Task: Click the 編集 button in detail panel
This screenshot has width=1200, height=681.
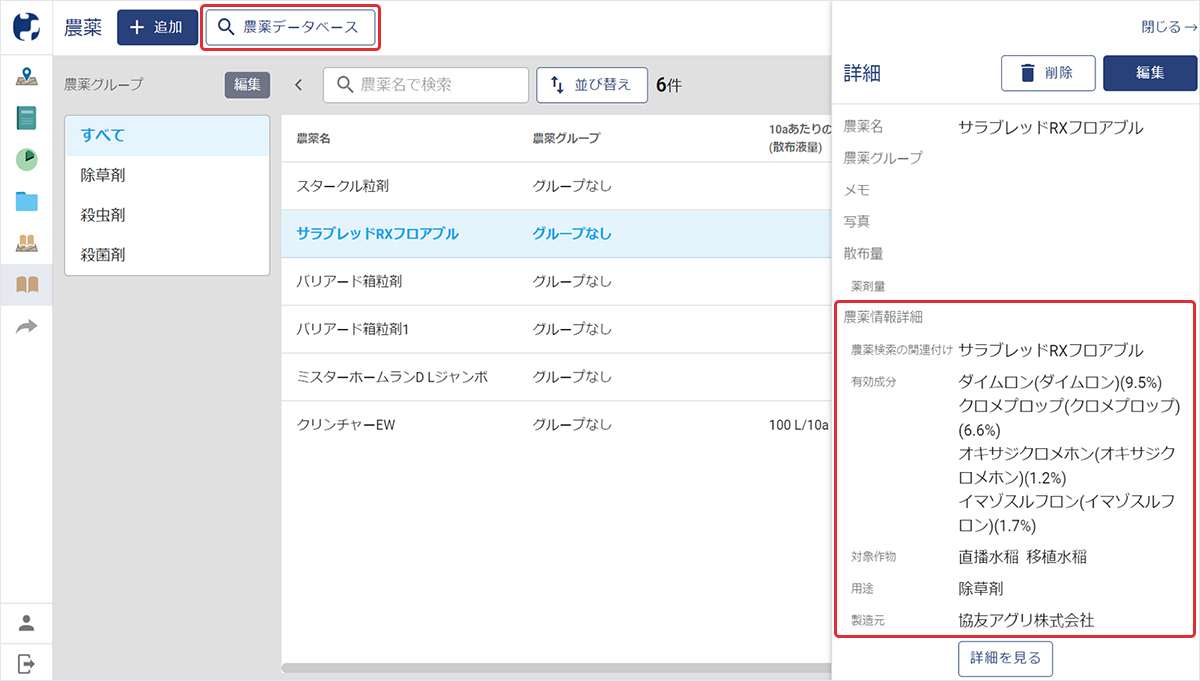Action: coord(1150,73)
